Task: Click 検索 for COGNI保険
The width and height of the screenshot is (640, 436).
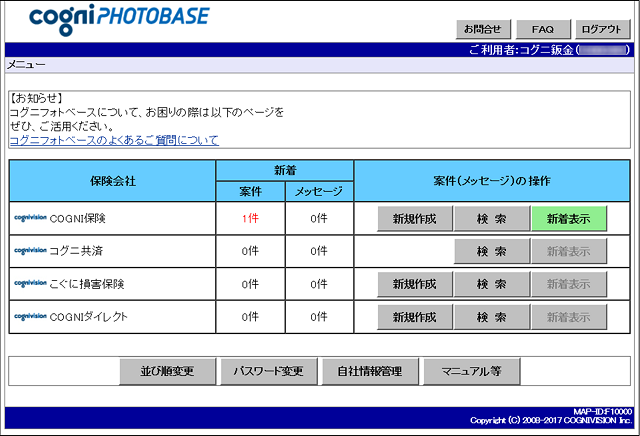Action: click(x=492, y=219)
